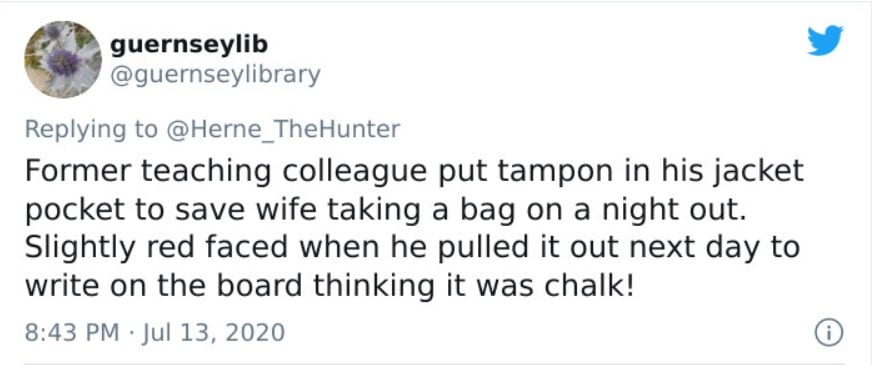The width and height of the screenshot is (872, 365).
Task: Open guernseylib's flower profile picture
Action: 63,59
